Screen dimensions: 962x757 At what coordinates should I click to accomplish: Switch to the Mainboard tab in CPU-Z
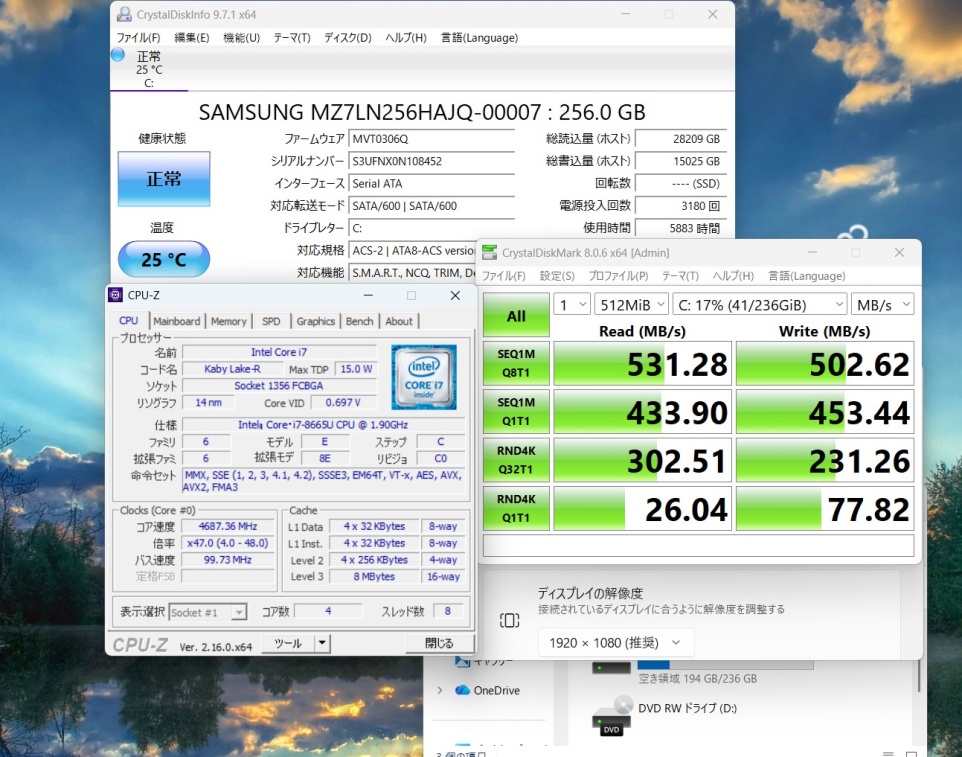(176, 321)
